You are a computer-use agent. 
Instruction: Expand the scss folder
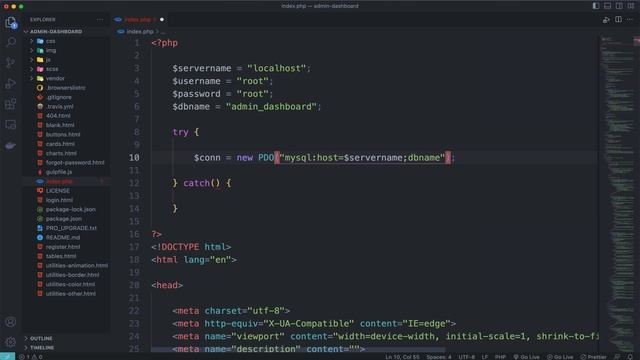point(65,69)
